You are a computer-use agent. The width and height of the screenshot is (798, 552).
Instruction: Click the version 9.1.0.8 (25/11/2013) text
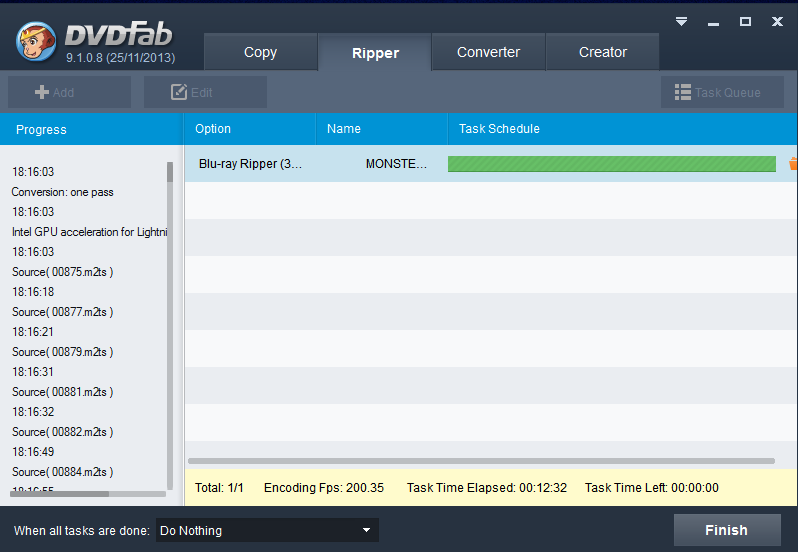[x=121, y=58]
